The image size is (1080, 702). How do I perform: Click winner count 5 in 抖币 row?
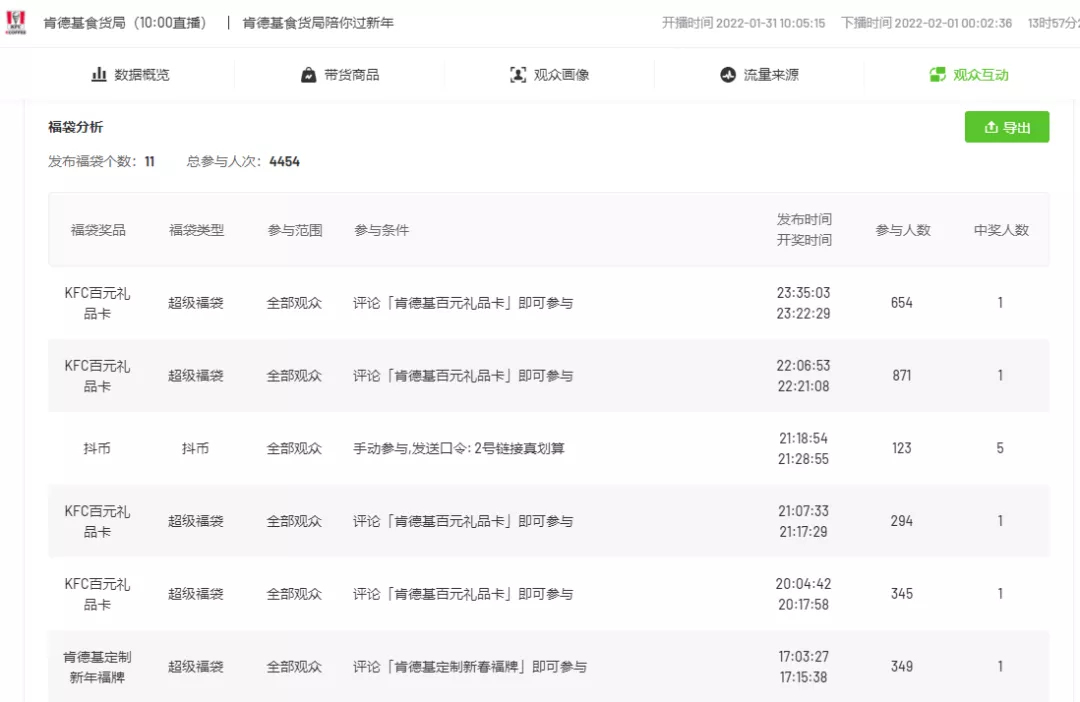click(1000, 448)
